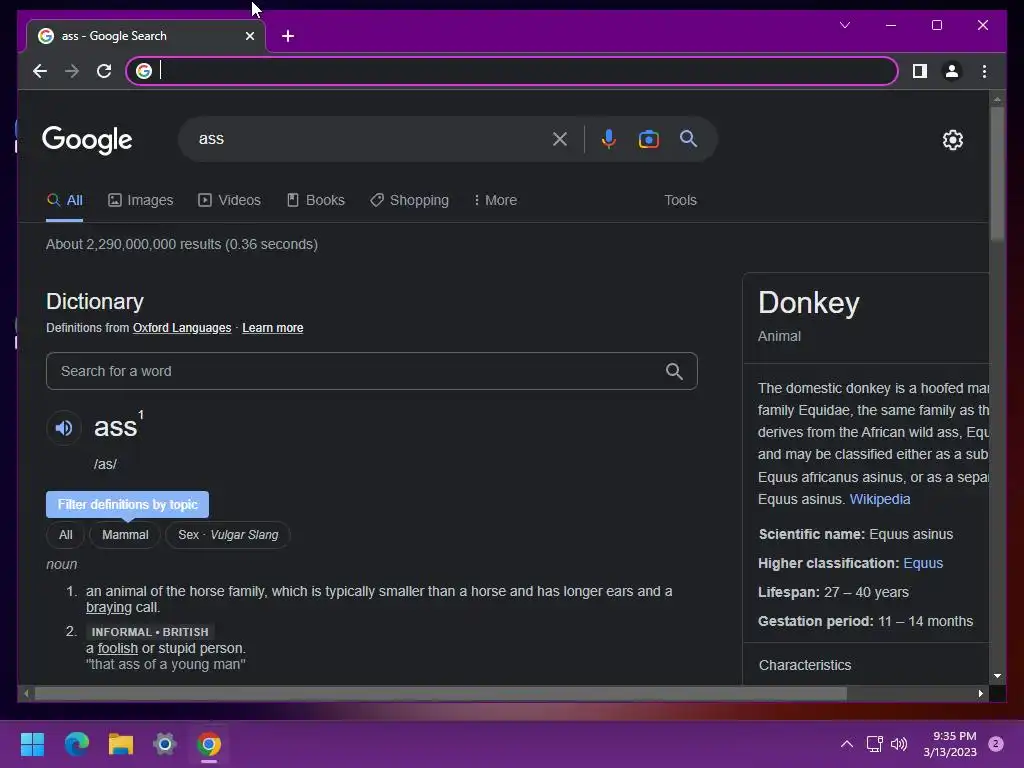Open a new tab with plus icon
The width and height of the screenshot is (1024, 768).
coord(288,36)
